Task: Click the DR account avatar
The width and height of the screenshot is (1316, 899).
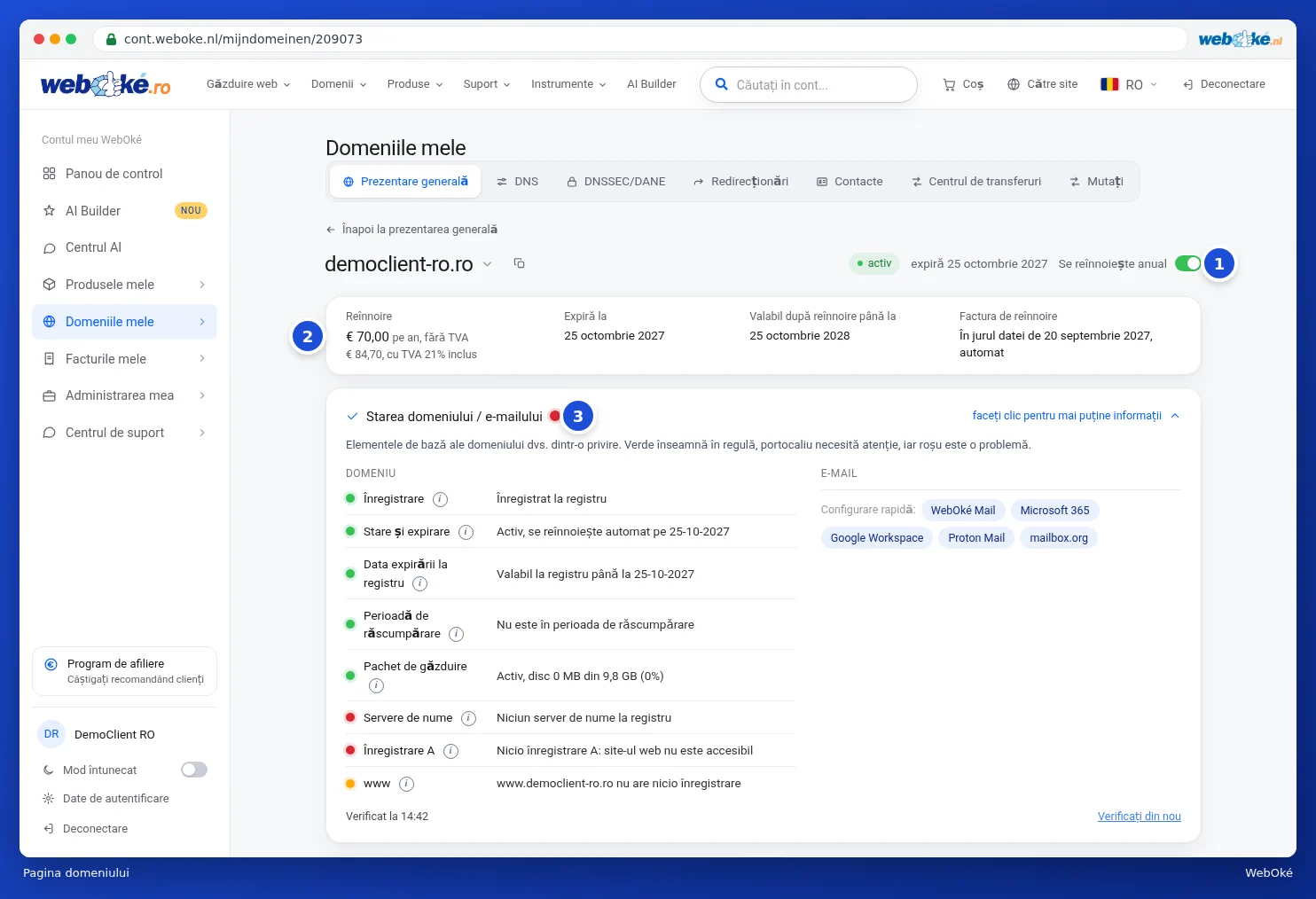Action: tap(51, 734)
